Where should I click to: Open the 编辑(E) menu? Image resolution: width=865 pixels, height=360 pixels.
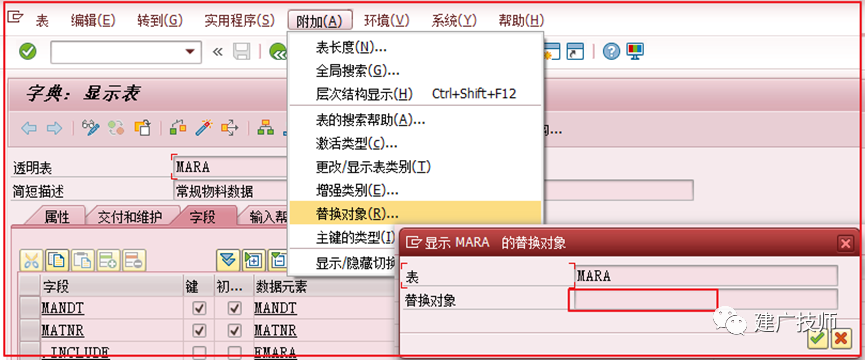93,21
